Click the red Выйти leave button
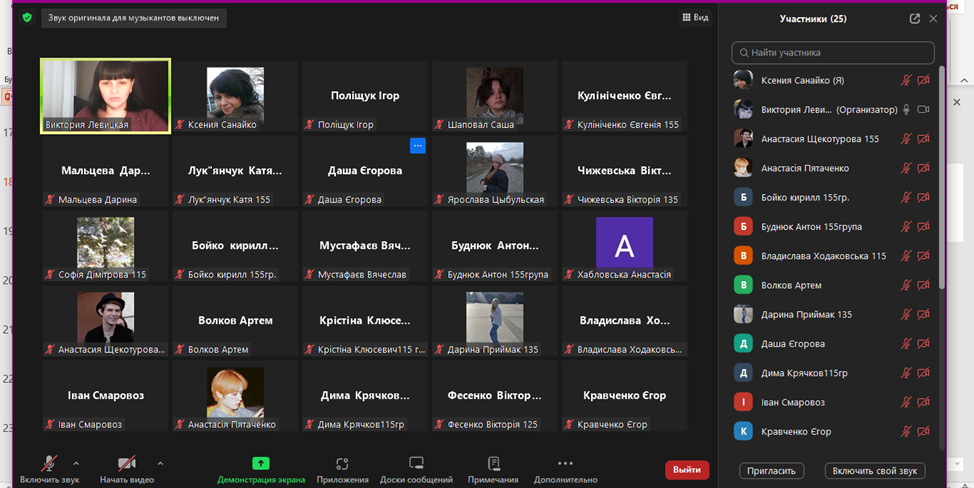Screen dimensions: 974x488 click(687, 470)
